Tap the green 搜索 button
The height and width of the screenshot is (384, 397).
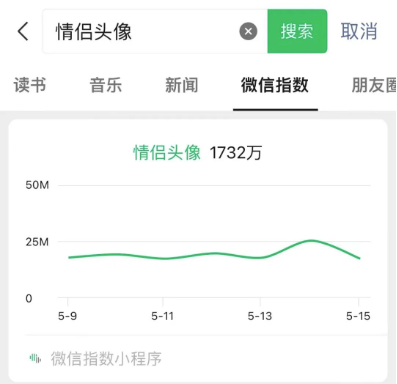(x=297, y=31)
